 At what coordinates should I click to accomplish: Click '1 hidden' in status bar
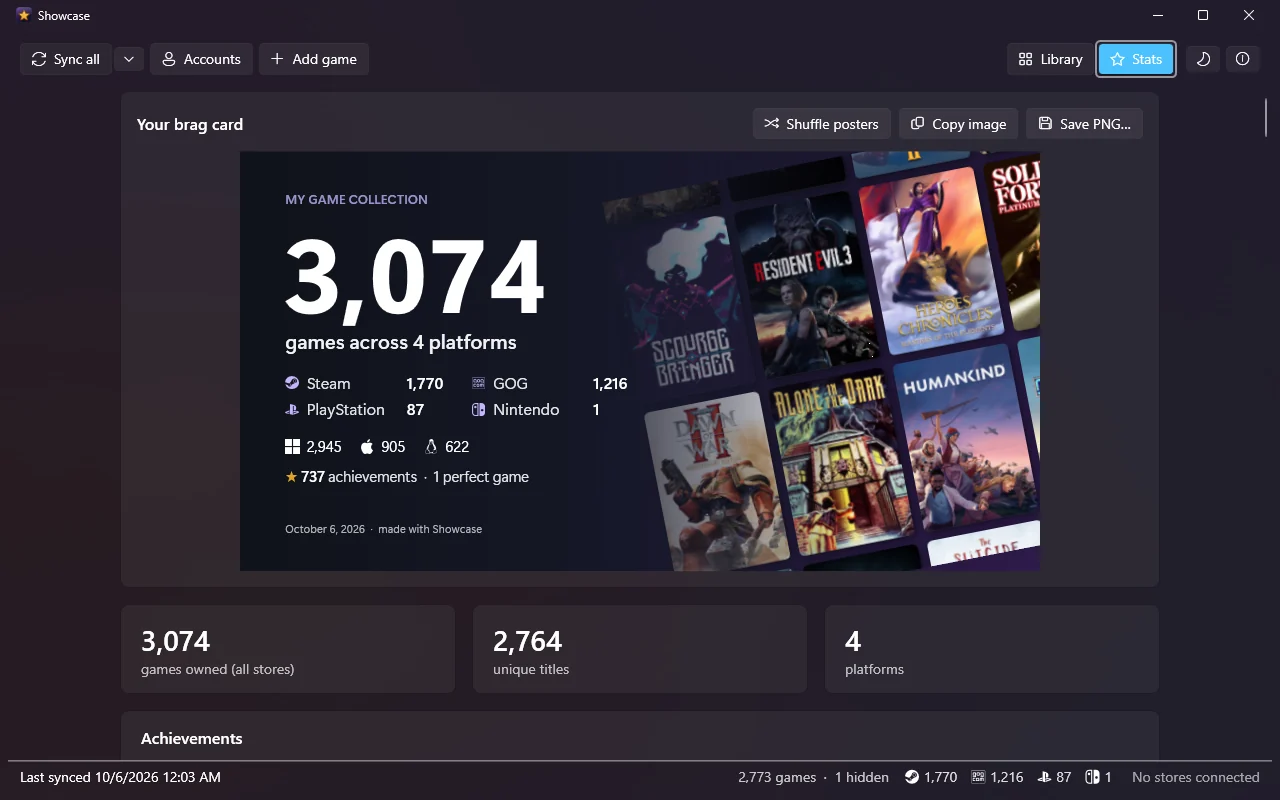point(862,777)
